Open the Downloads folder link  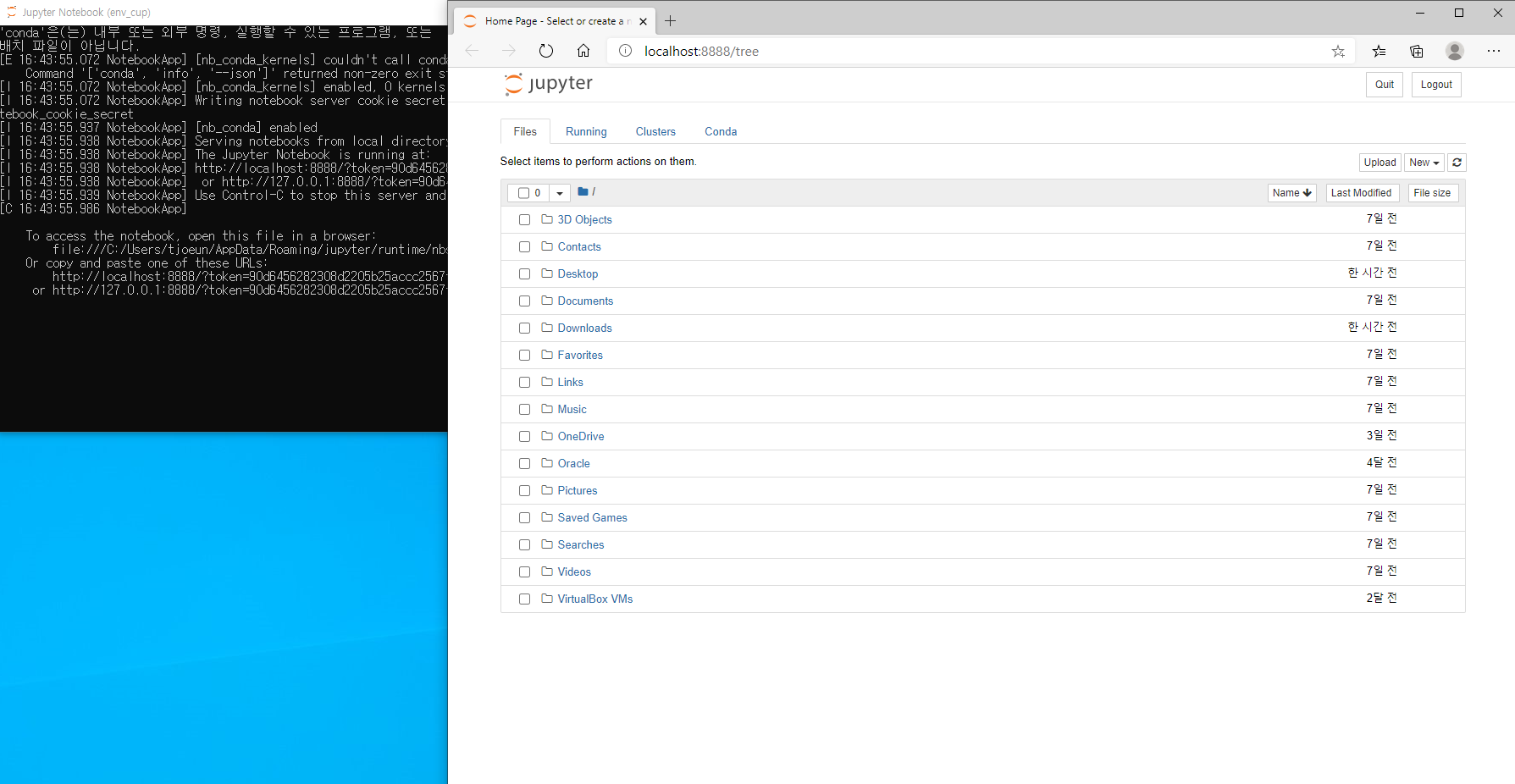(x=584, y=328)
